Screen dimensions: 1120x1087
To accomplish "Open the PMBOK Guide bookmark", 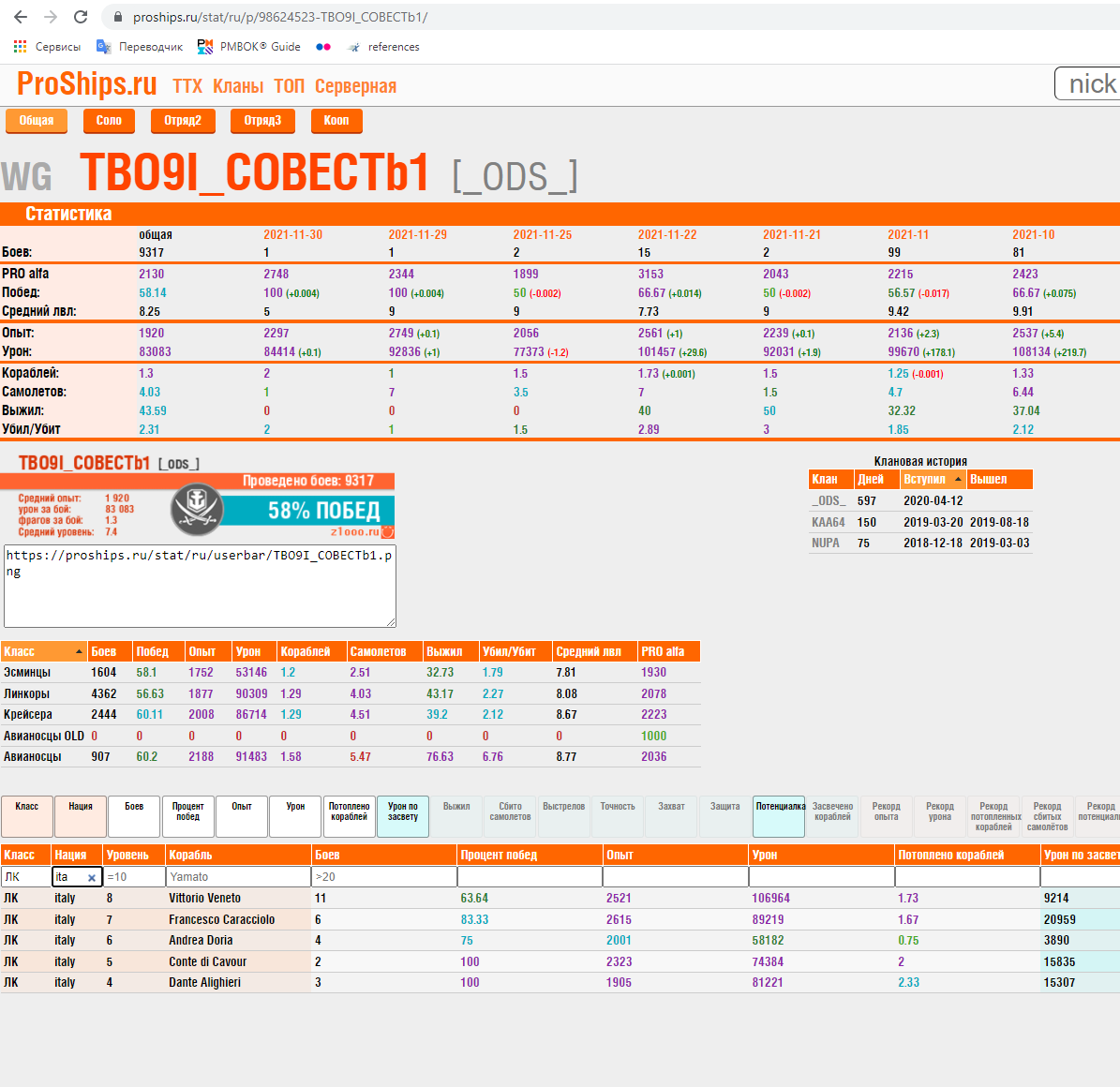I will coord(249,47).
